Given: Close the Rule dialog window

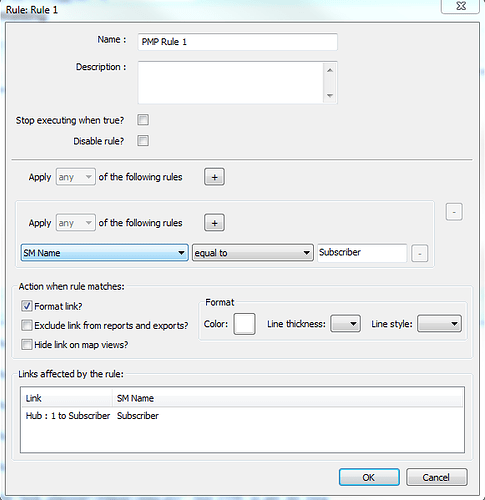Looking at the screenshot, I should point(460,6).
